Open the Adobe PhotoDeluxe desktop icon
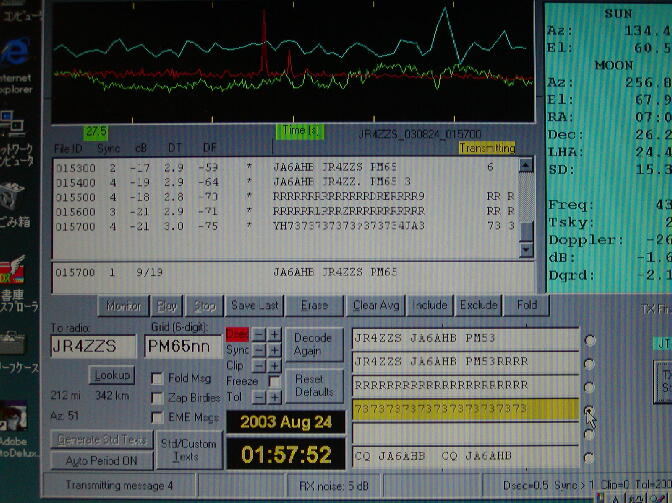This screenshot has height=503, width=672. pyautogui.click(x=17, y=419)
